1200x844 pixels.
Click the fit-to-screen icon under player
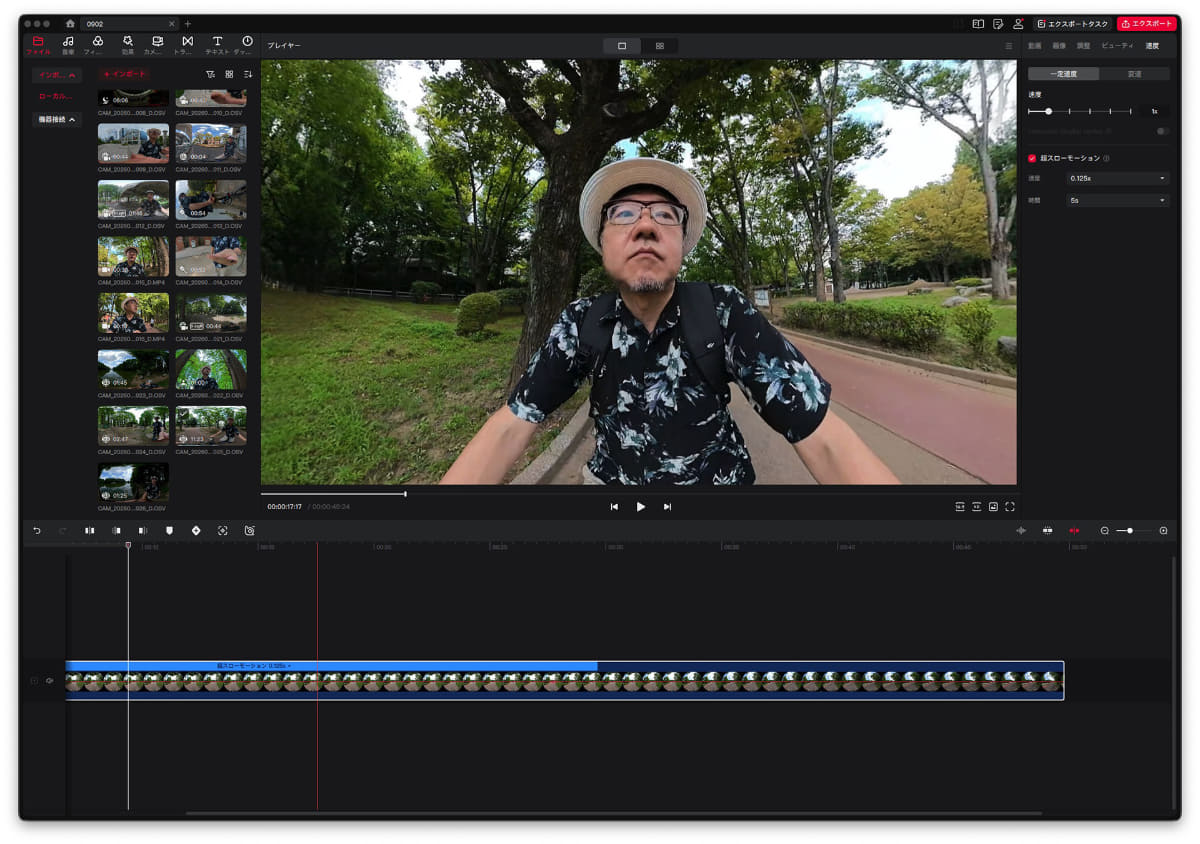[977, 507]
